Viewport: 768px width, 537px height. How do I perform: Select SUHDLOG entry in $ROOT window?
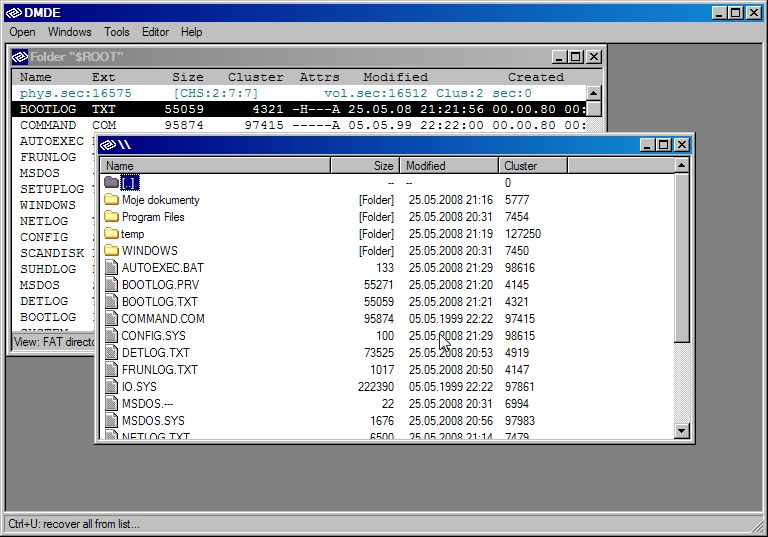(x=48, y=269)
